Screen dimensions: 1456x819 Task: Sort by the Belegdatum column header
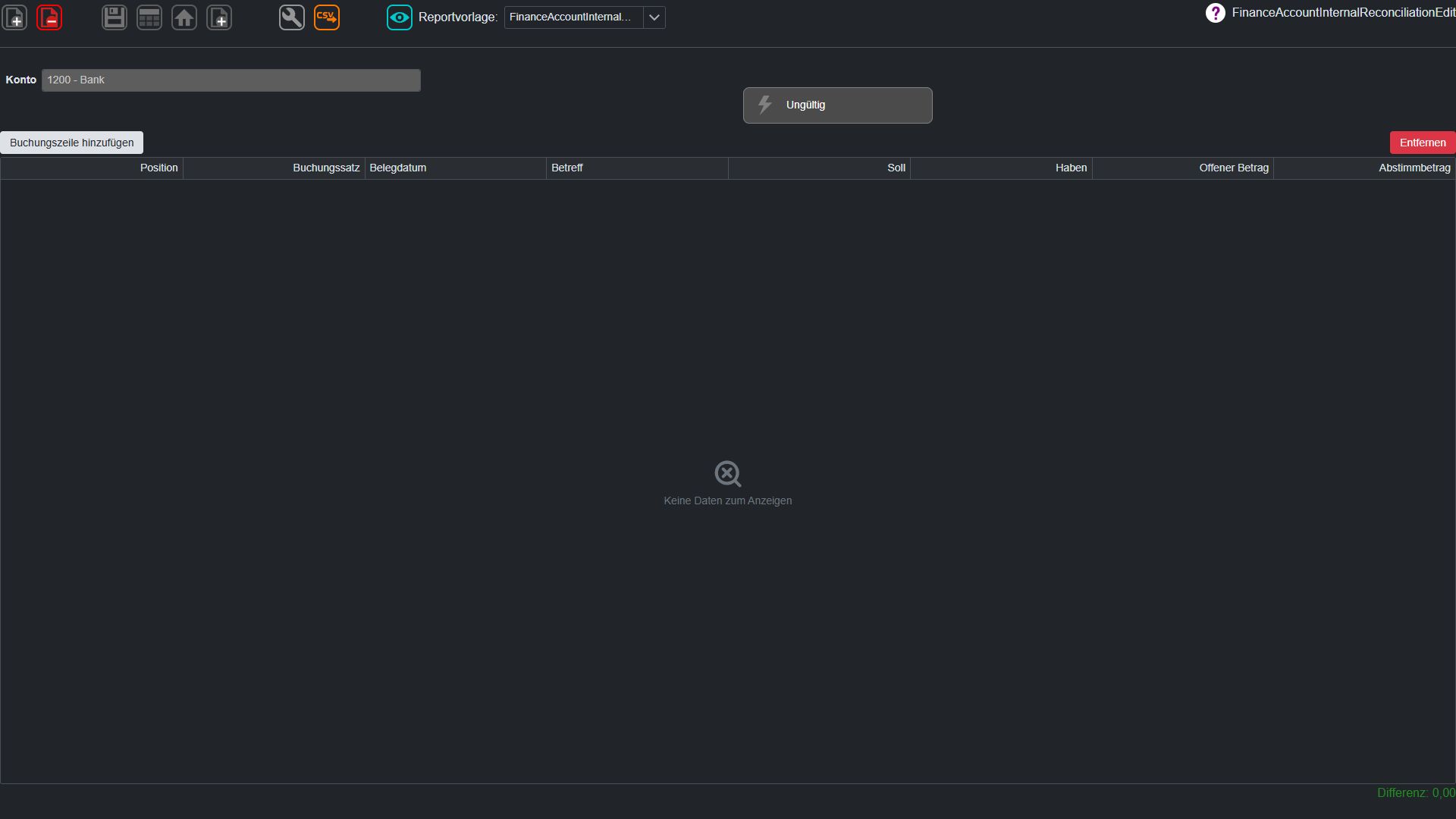[x=456, y=168]
